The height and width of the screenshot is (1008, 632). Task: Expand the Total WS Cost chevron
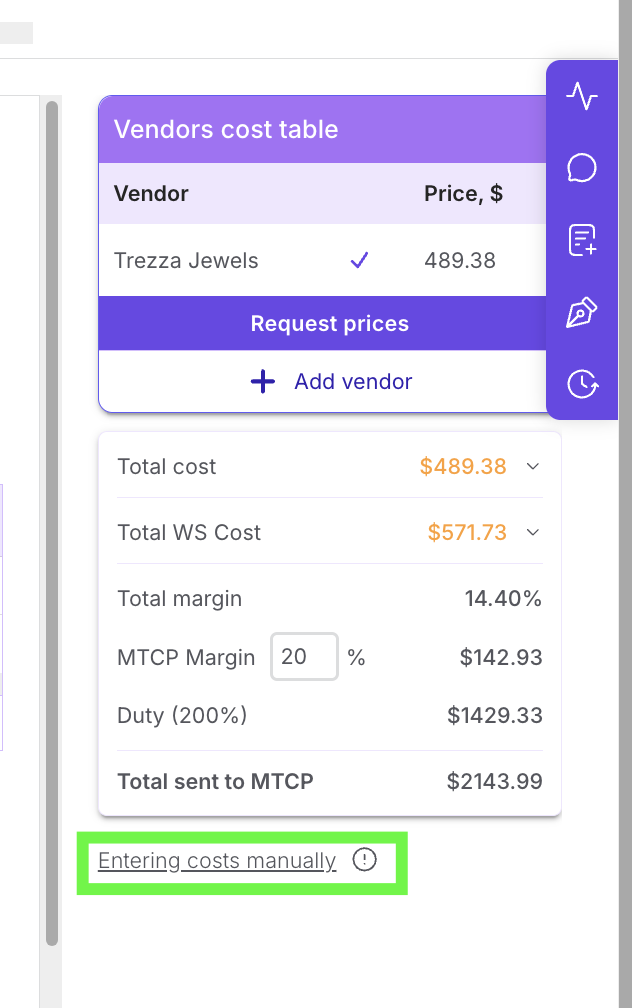click(533, 532)
